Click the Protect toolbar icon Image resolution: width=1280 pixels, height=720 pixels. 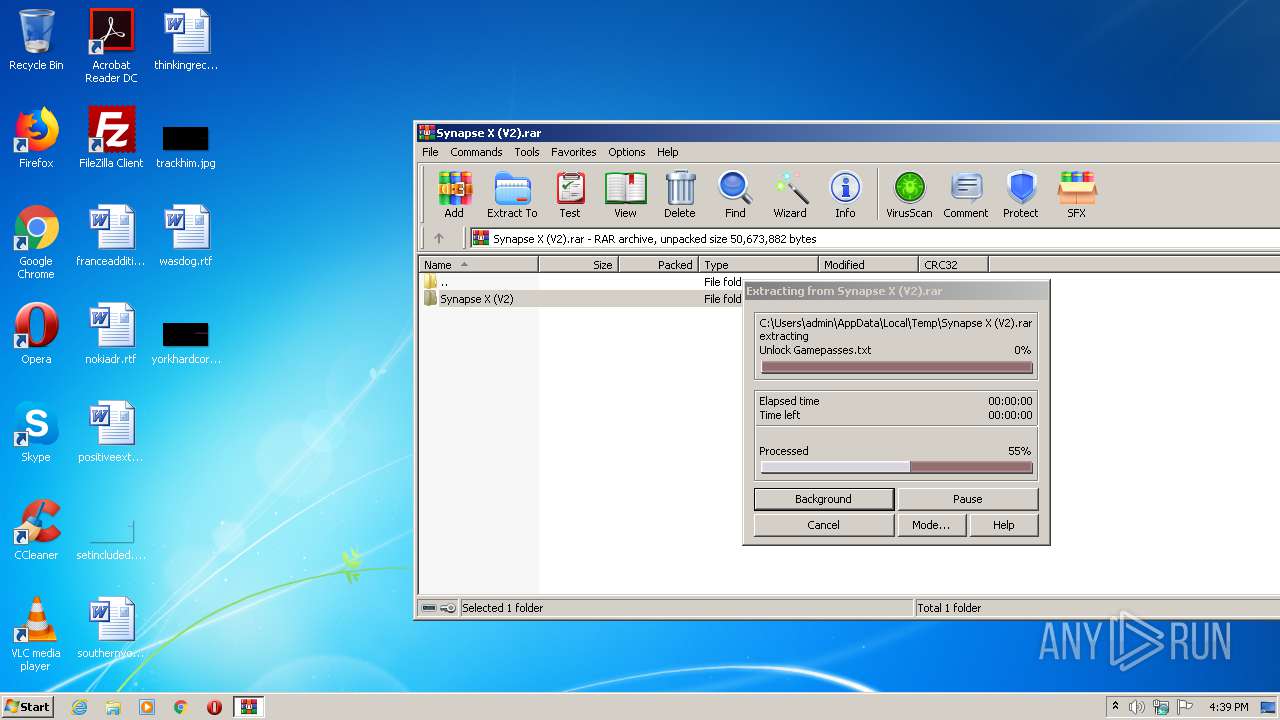pyautogui.click(x=1021, y=194)
